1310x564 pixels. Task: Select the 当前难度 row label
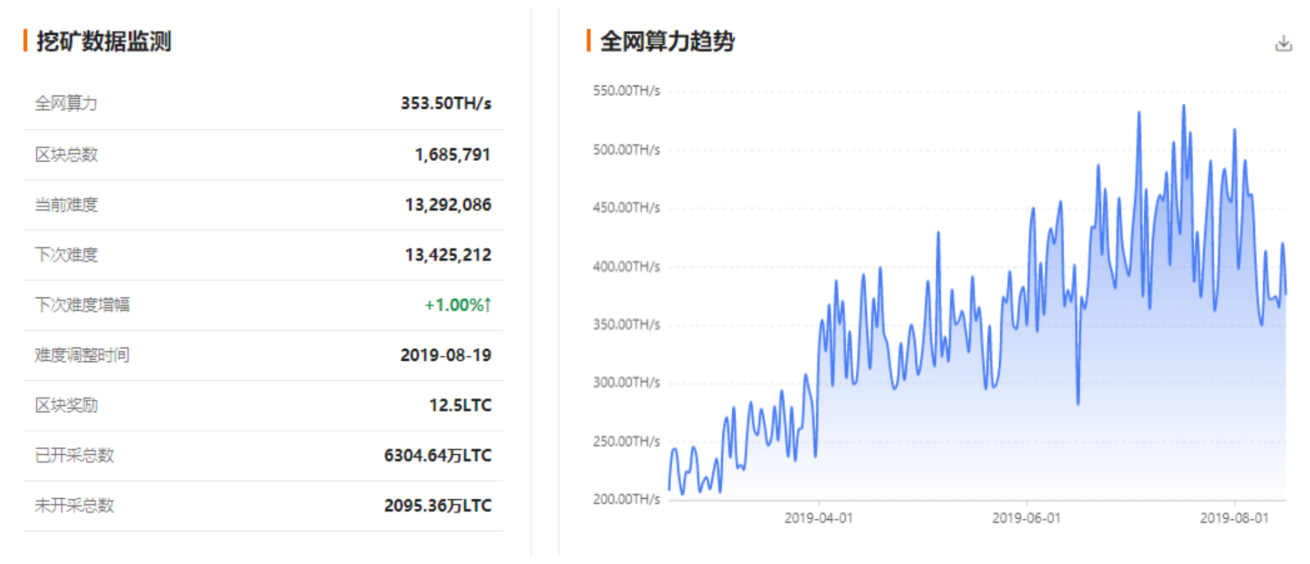66,204
